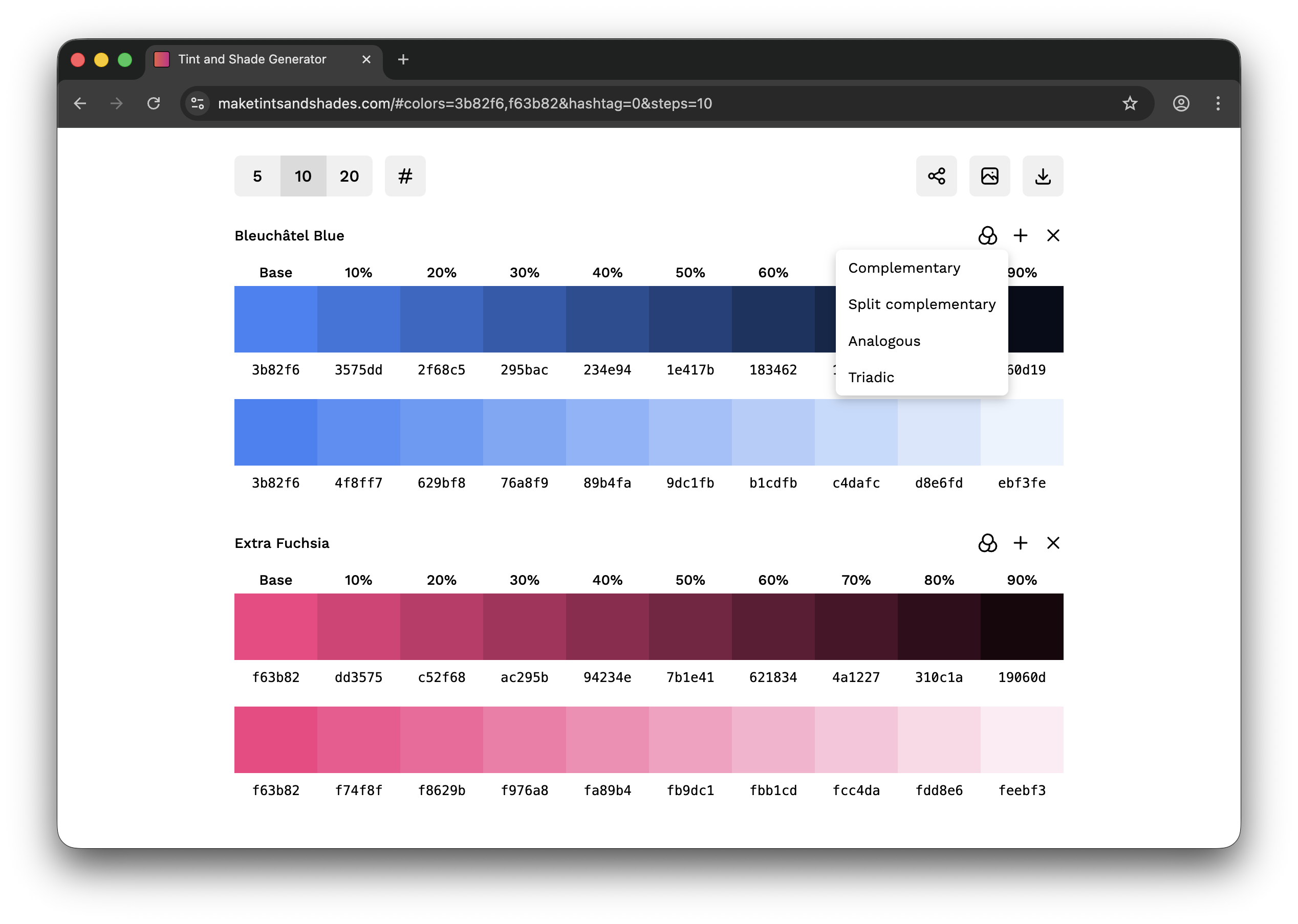Open color relationships menu for Extra Fuchsia
The height and width of the screenshot is (924, 1298).
[987, 543]
